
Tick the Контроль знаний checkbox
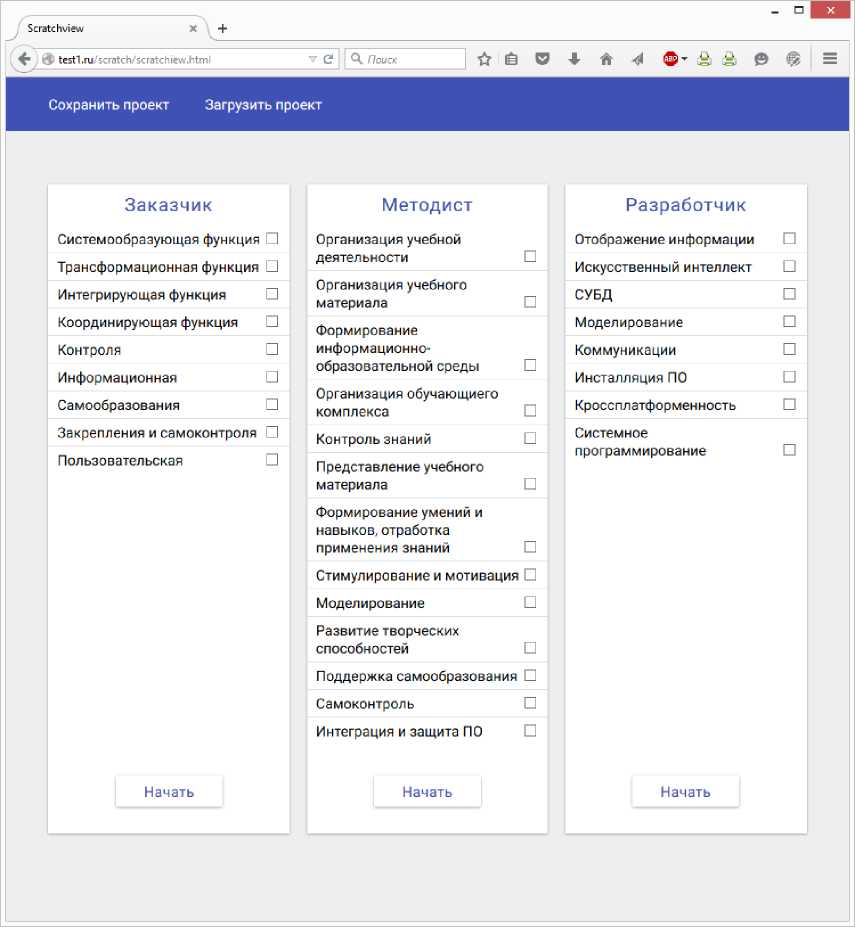tap(530, 439)
